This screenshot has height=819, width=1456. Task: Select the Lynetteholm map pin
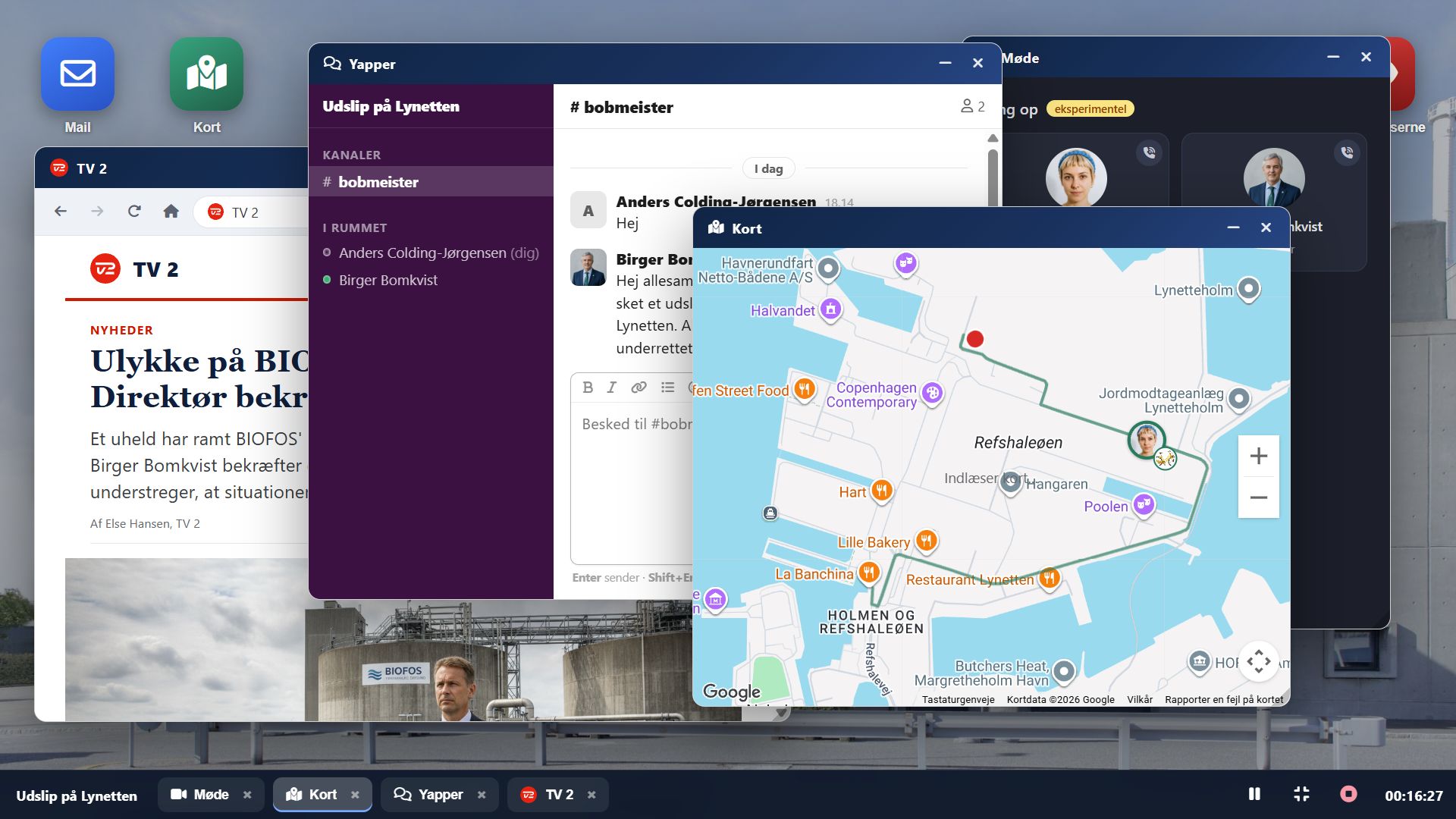coord(1248,289)
